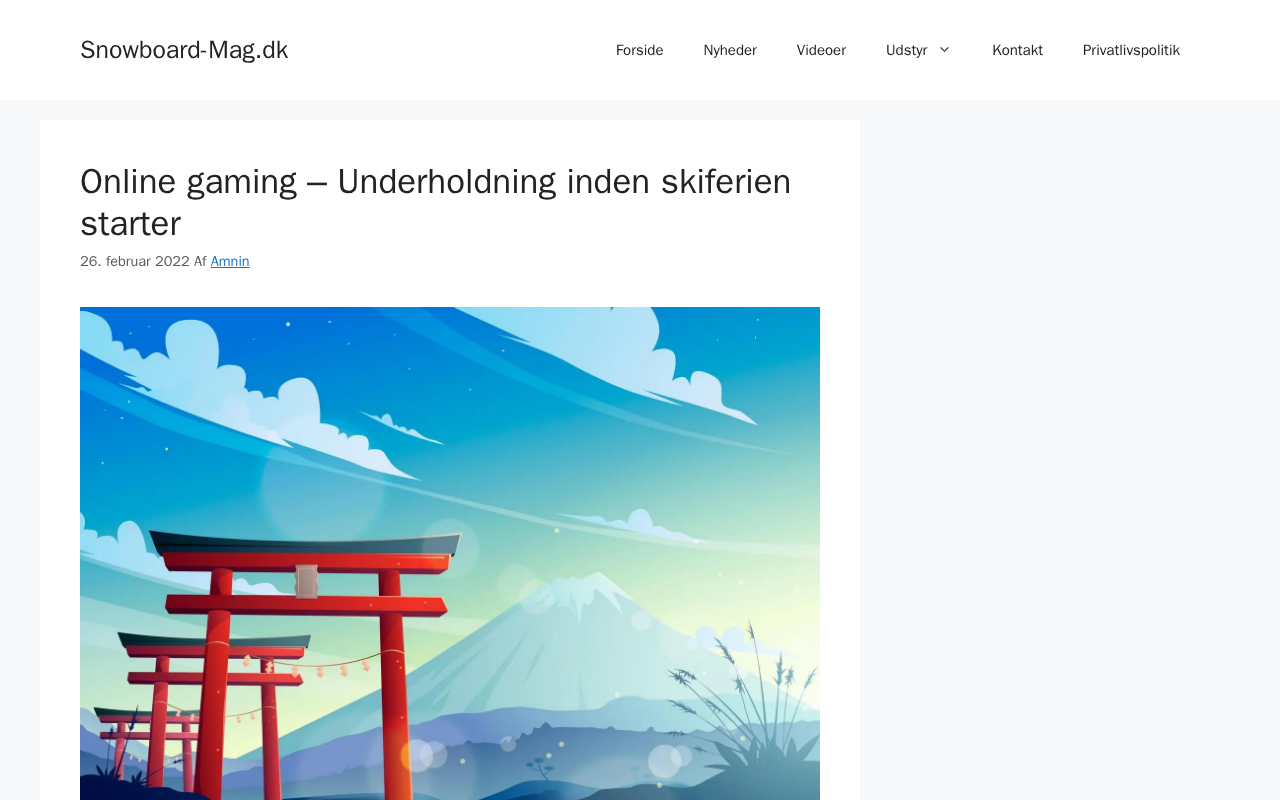Expand the Udstyr submenu chevron arrow
This screenshot has width=1280, height=800.
944,50
